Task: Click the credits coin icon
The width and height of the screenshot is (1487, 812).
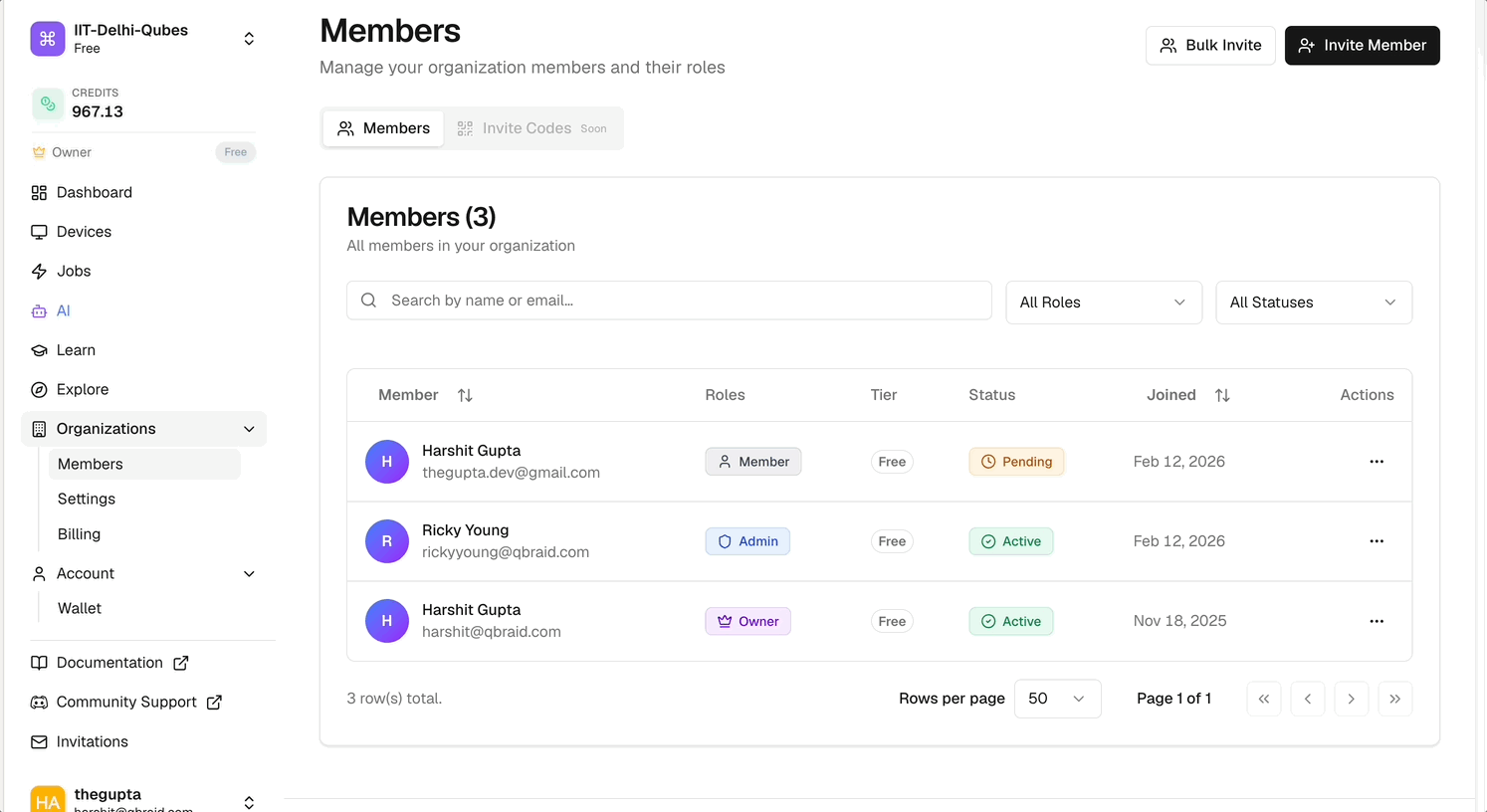Action: [x=48, y=103]
